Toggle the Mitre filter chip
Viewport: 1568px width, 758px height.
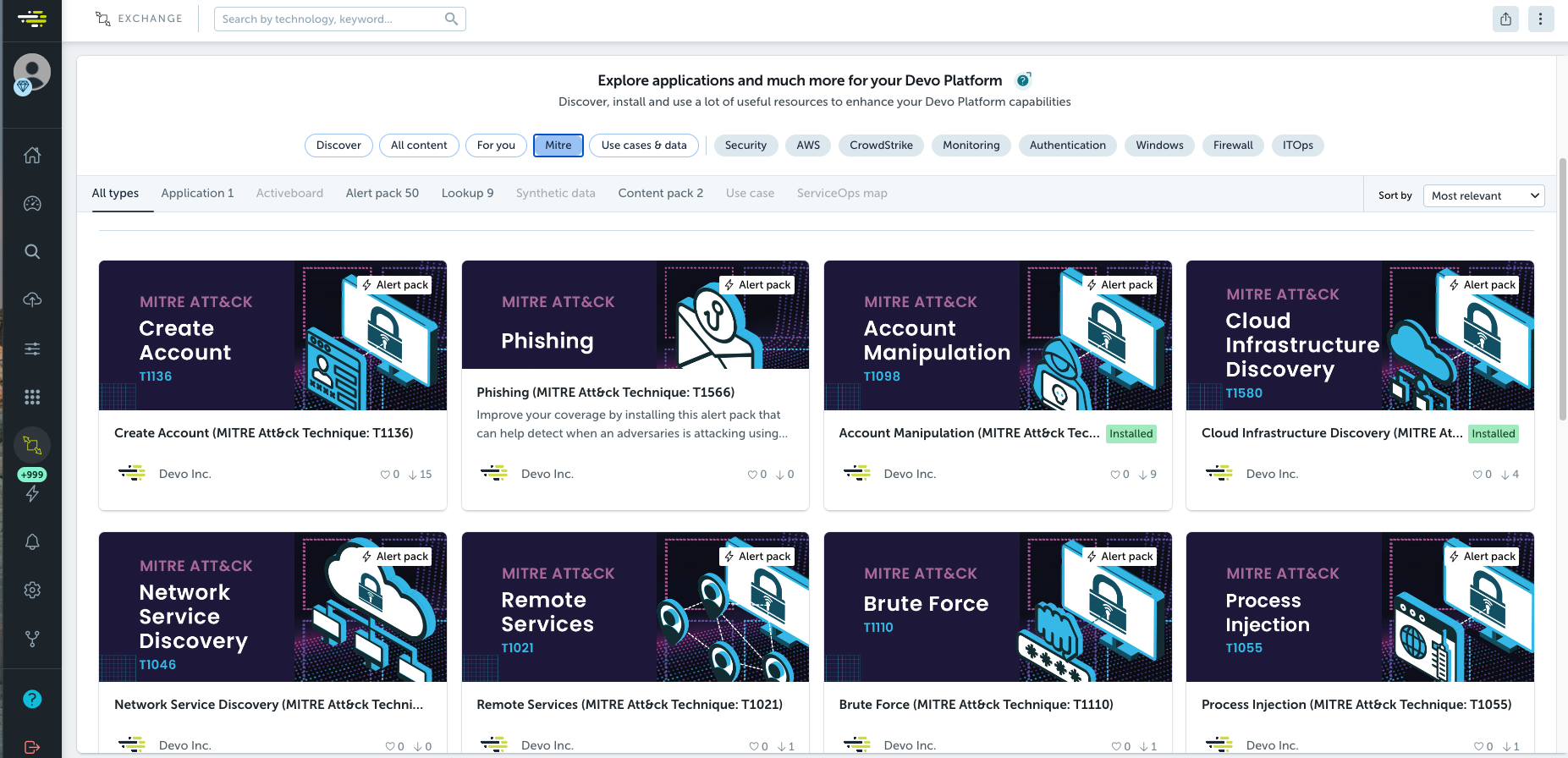pos(558,146)
